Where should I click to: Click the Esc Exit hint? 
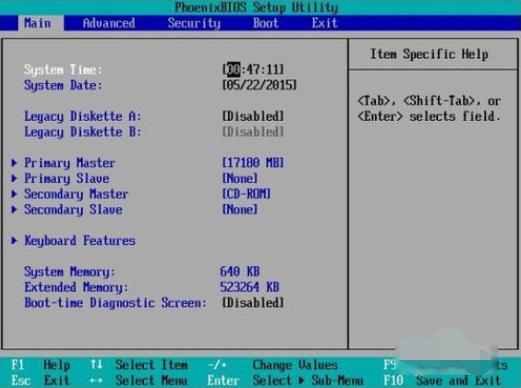[x=40, y=380]
